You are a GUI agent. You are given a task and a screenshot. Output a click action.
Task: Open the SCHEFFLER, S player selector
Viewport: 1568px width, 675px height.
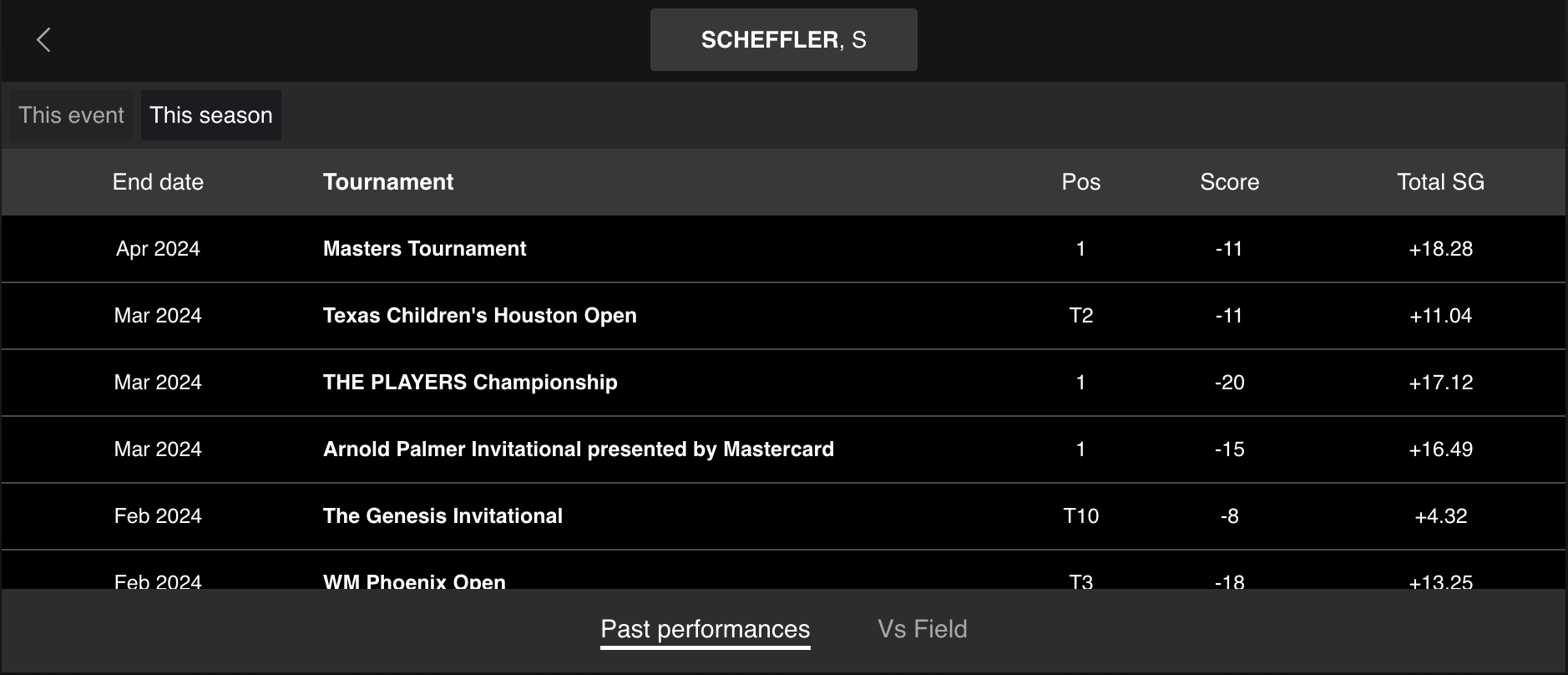[783, 40]
